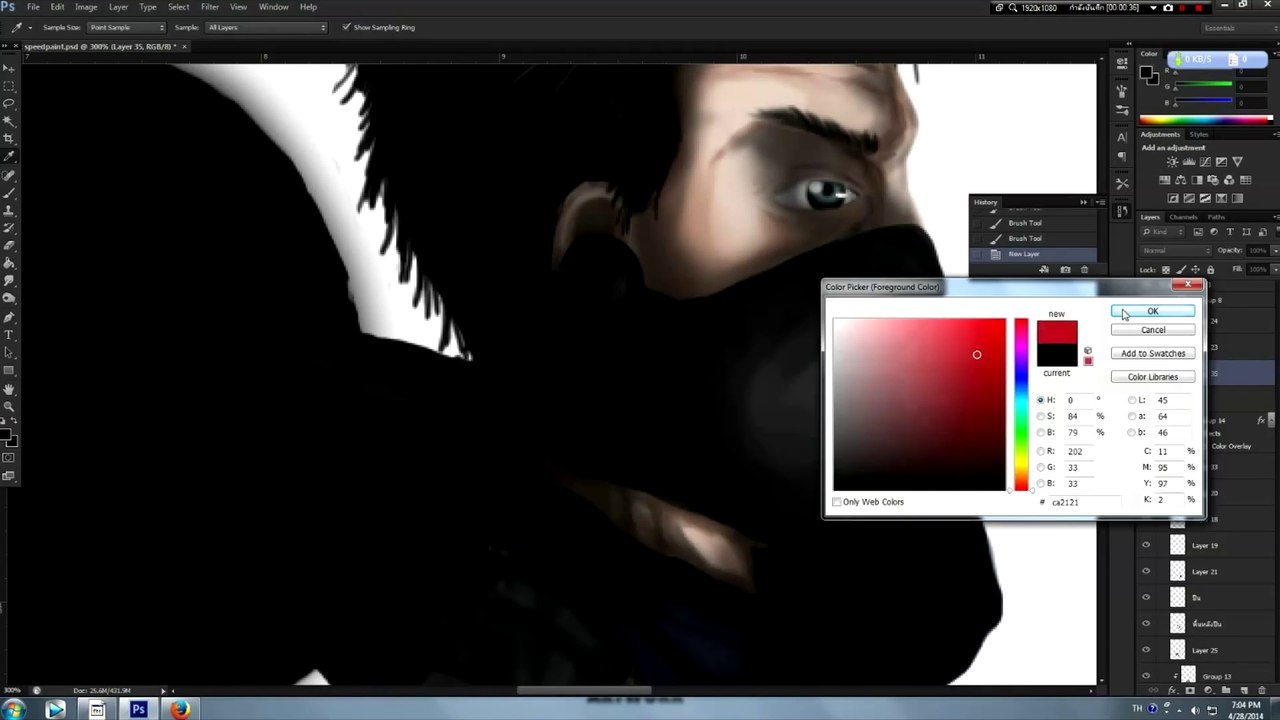Screen dimensions: 1280x720
Task: Select the Brush tool in toolbox
Action: tap(9, 193)
